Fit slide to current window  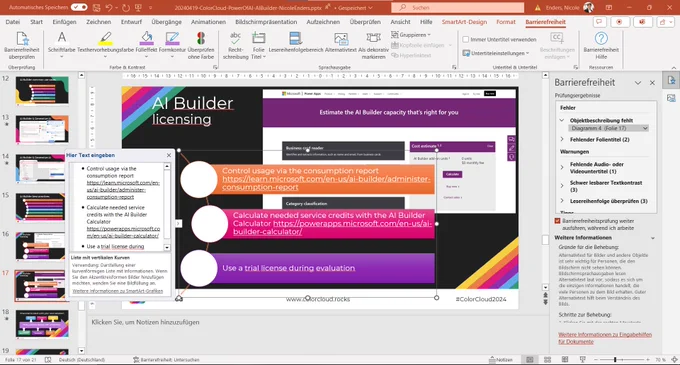[x=674, y=360]
